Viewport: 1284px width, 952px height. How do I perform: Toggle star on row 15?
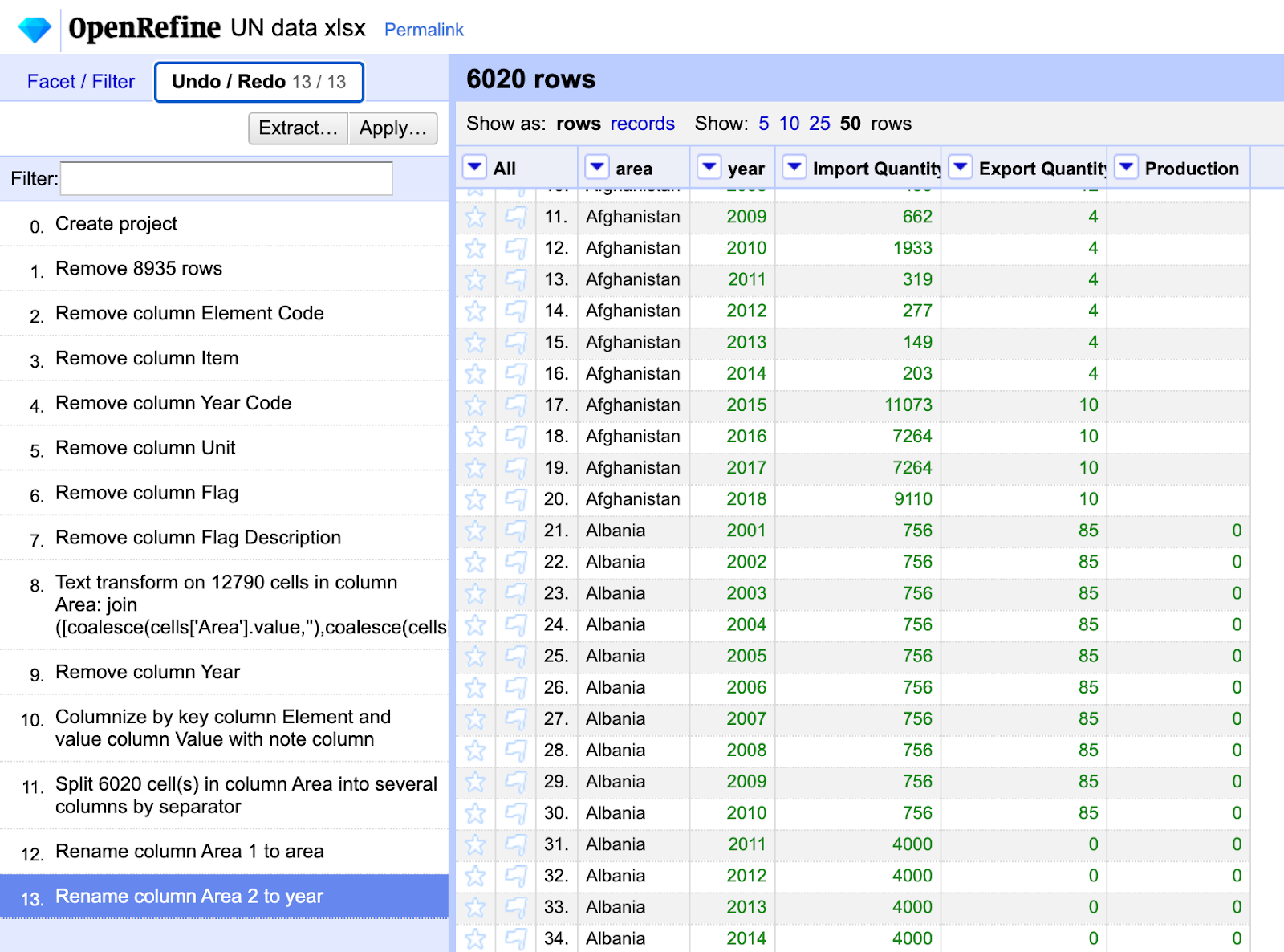(x=475, y=342)
